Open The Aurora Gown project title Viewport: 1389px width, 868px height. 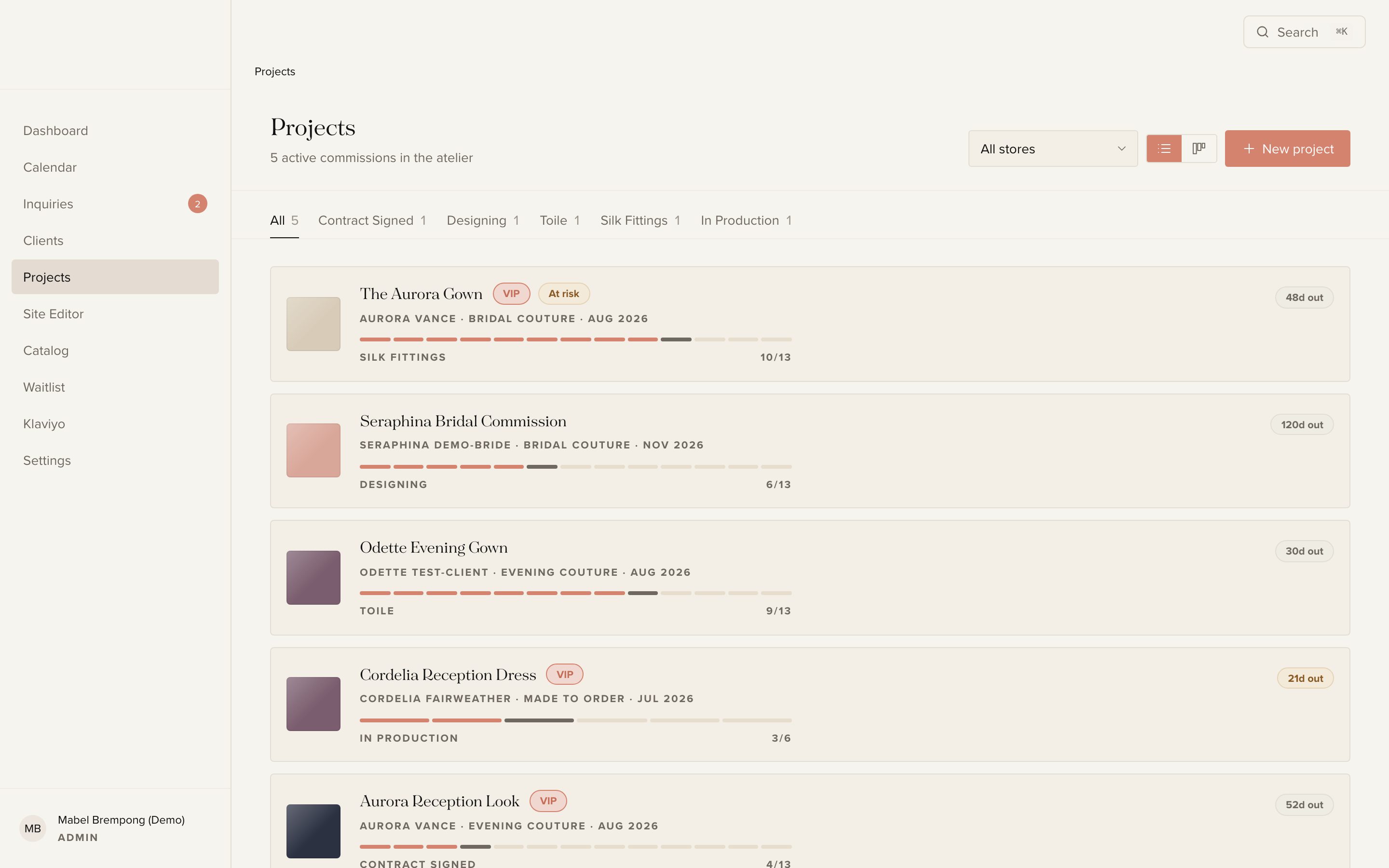(421, 294)
